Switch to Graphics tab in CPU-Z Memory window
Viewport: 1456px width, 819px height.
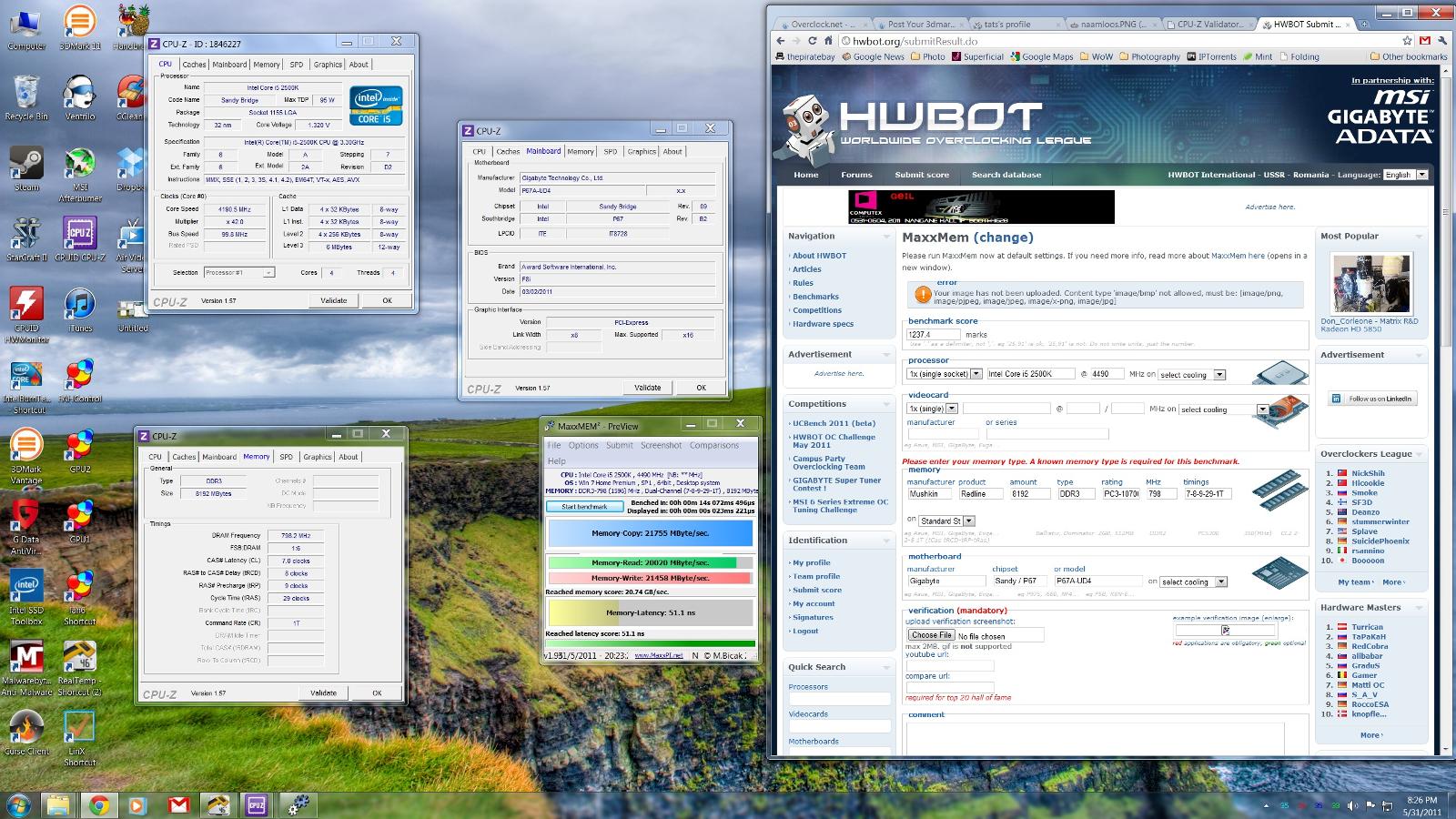click(x=317, y=457)
